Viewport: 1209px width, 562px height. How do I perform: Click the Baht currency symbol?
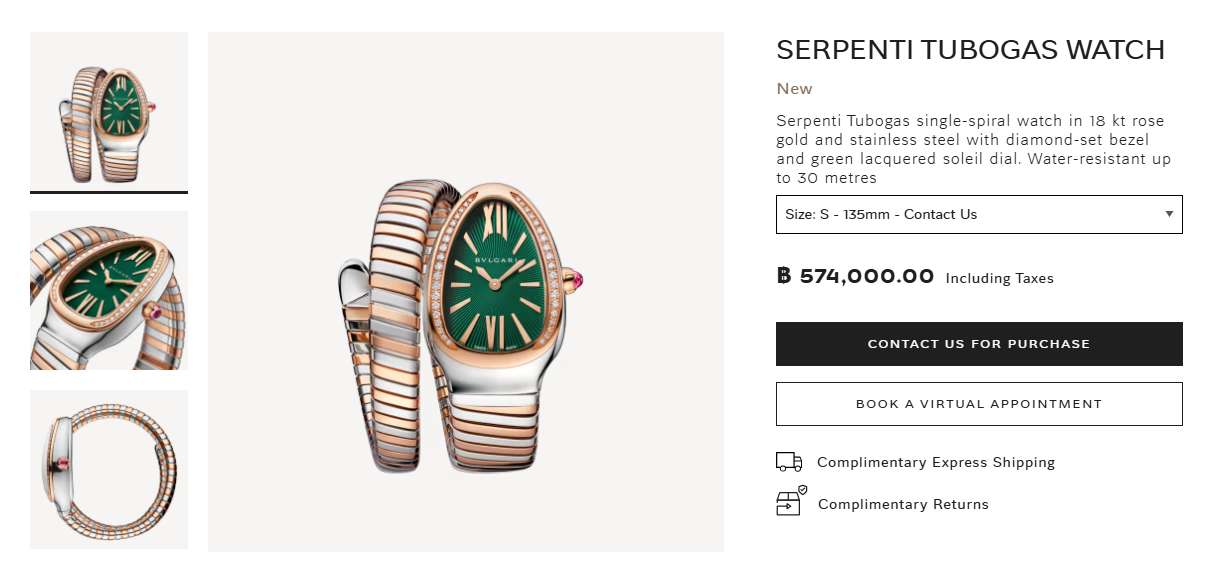coord(784,276)
